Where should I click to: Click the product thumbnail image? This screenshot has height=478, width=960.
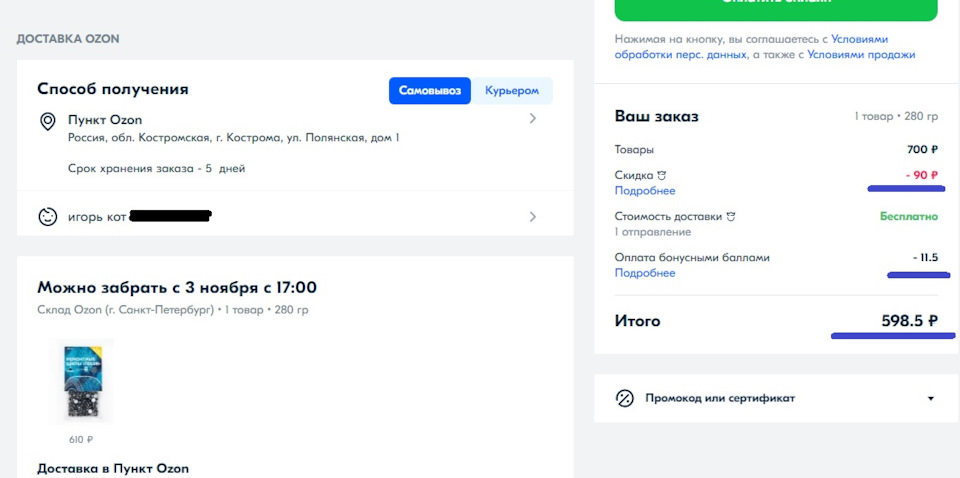[x=81, y=382]
